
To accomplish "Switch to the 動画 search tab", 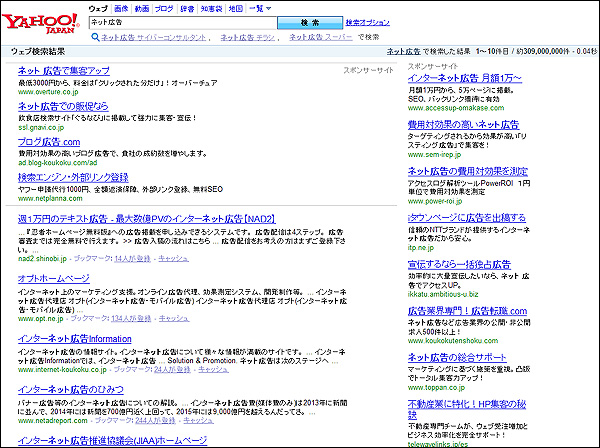I will [x=143, y=8].
